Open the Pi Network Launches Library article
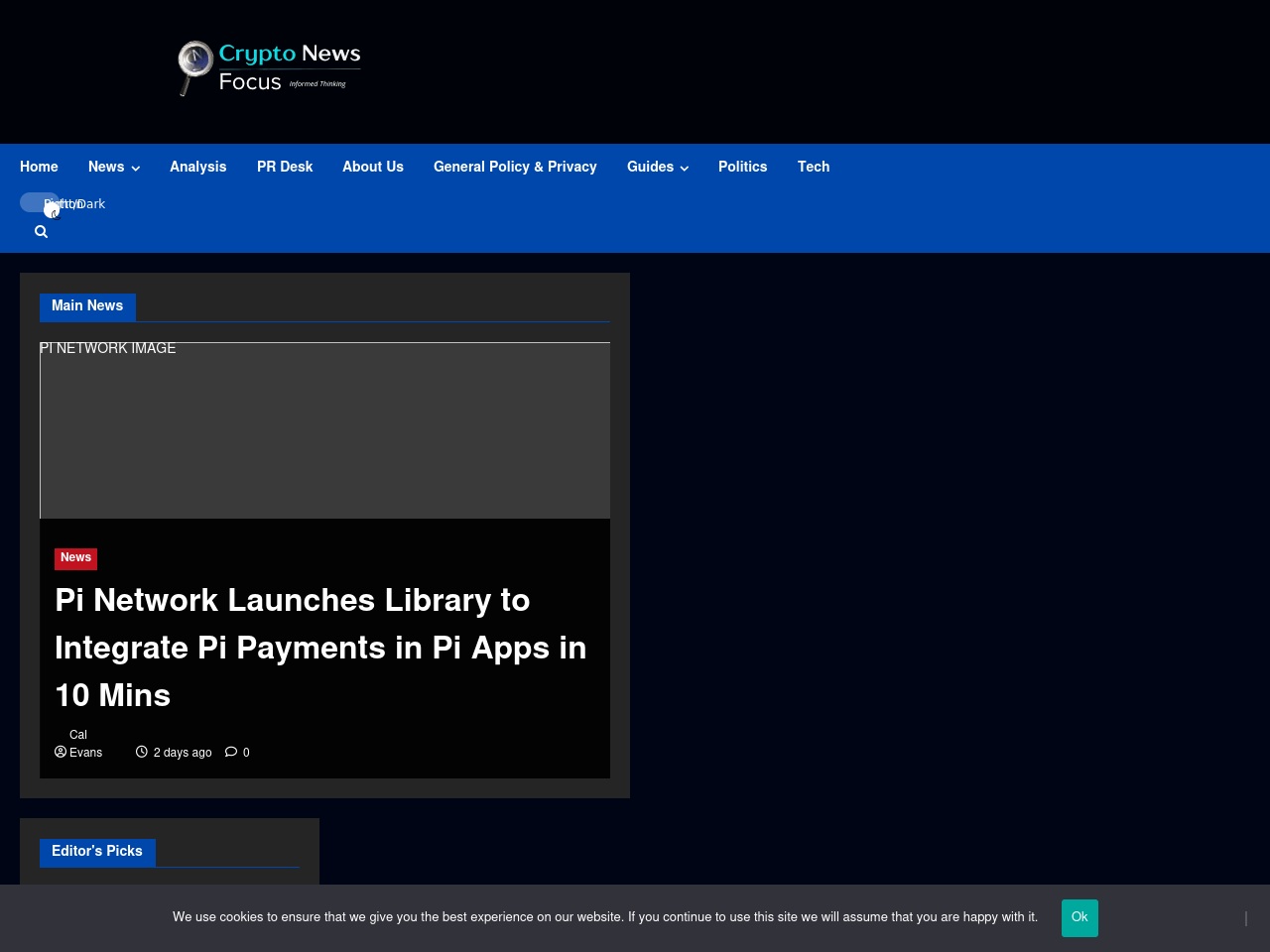 [320, 648]
